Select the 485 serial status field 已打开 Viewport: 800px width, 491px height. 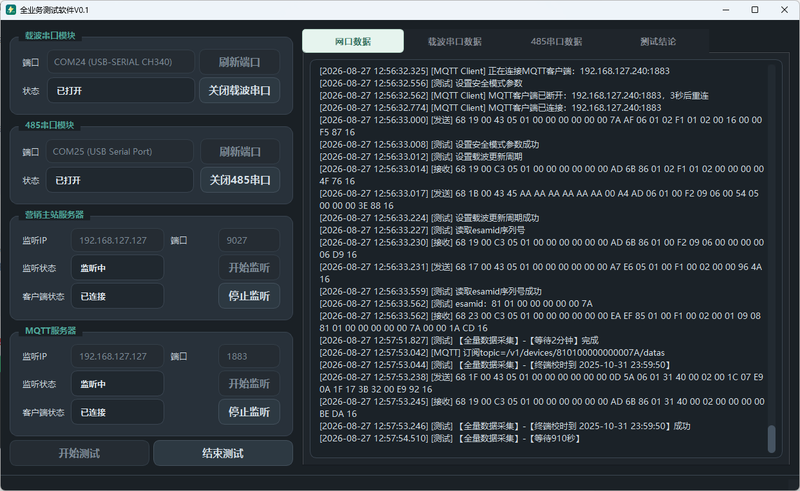(120, 180)
